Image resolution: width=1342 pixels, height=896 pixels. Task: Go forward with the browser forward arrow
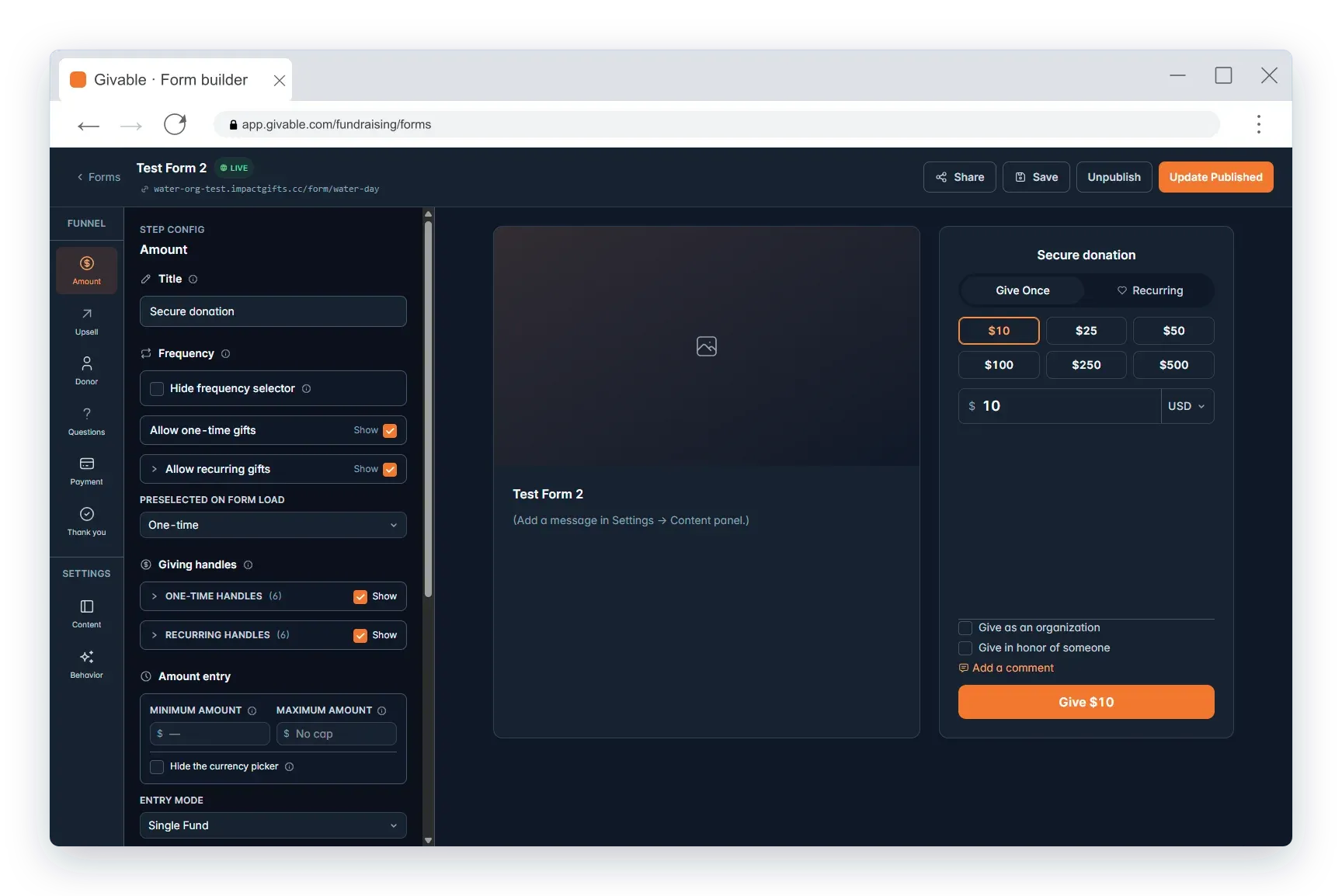pyautogui.click(x=131, y=125)
